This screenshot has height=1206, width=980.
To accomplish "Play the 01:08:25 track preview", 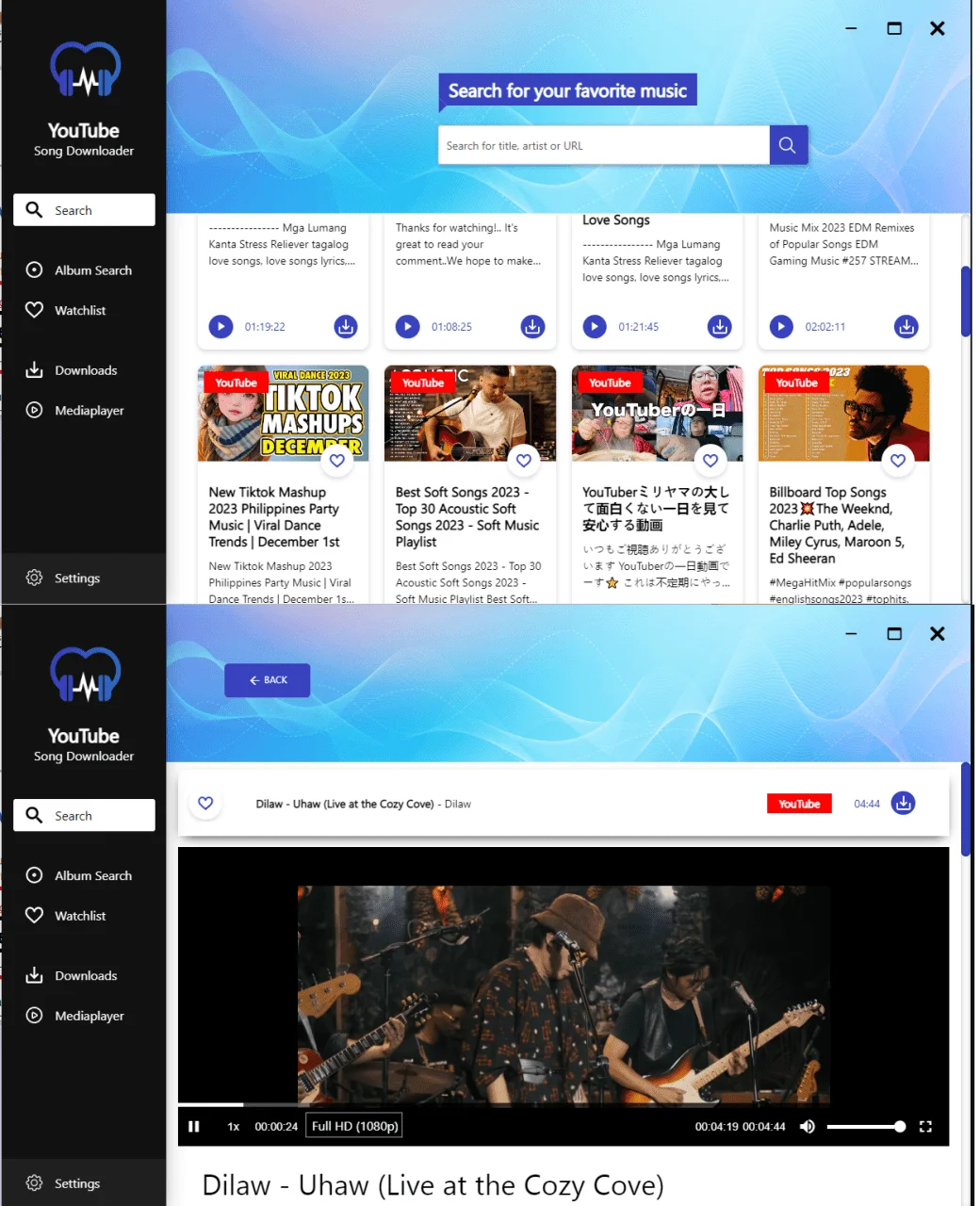I will [408, 327].
